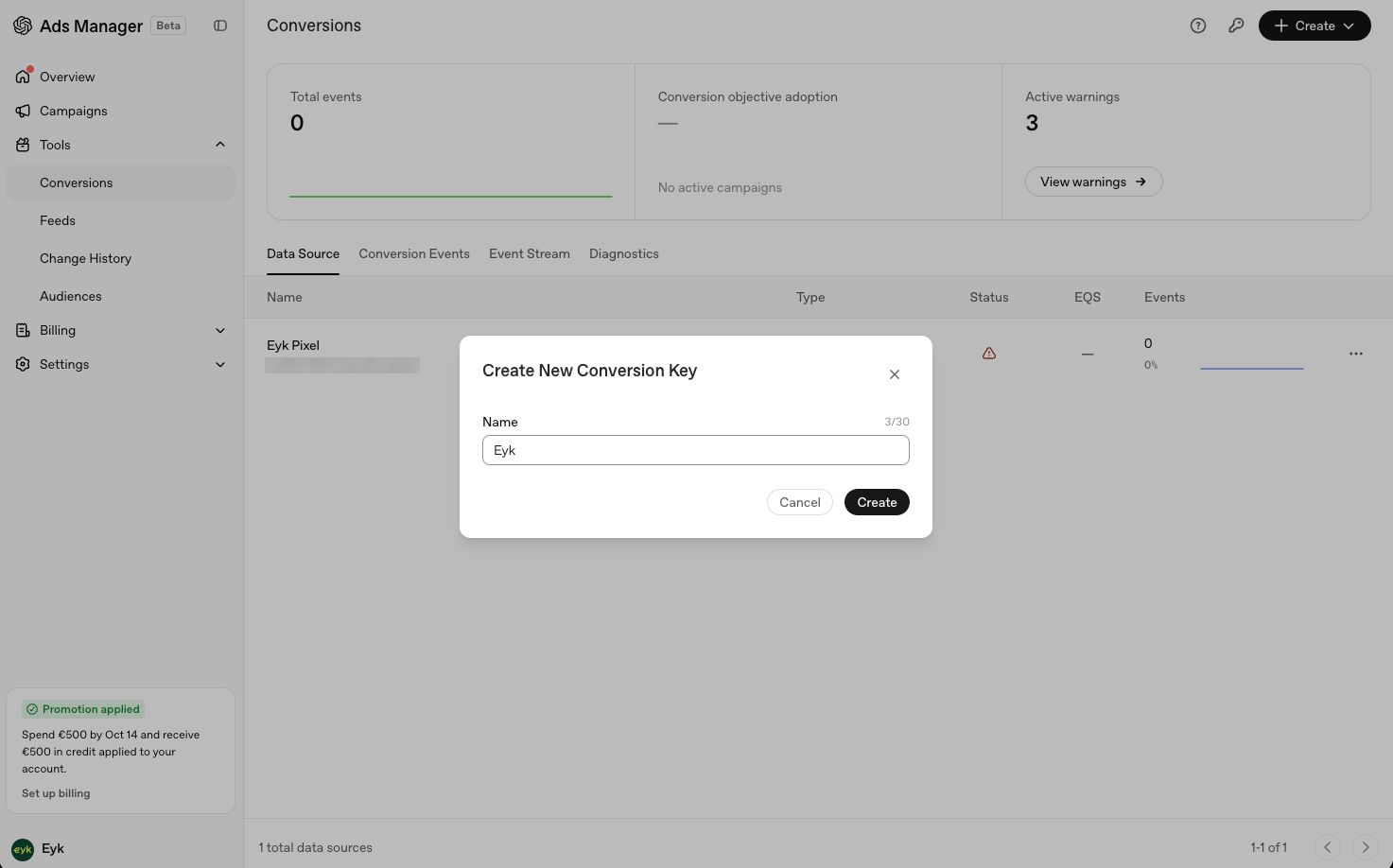
Task: Go to the next page arrow
Action: (x=1366, y=847)
